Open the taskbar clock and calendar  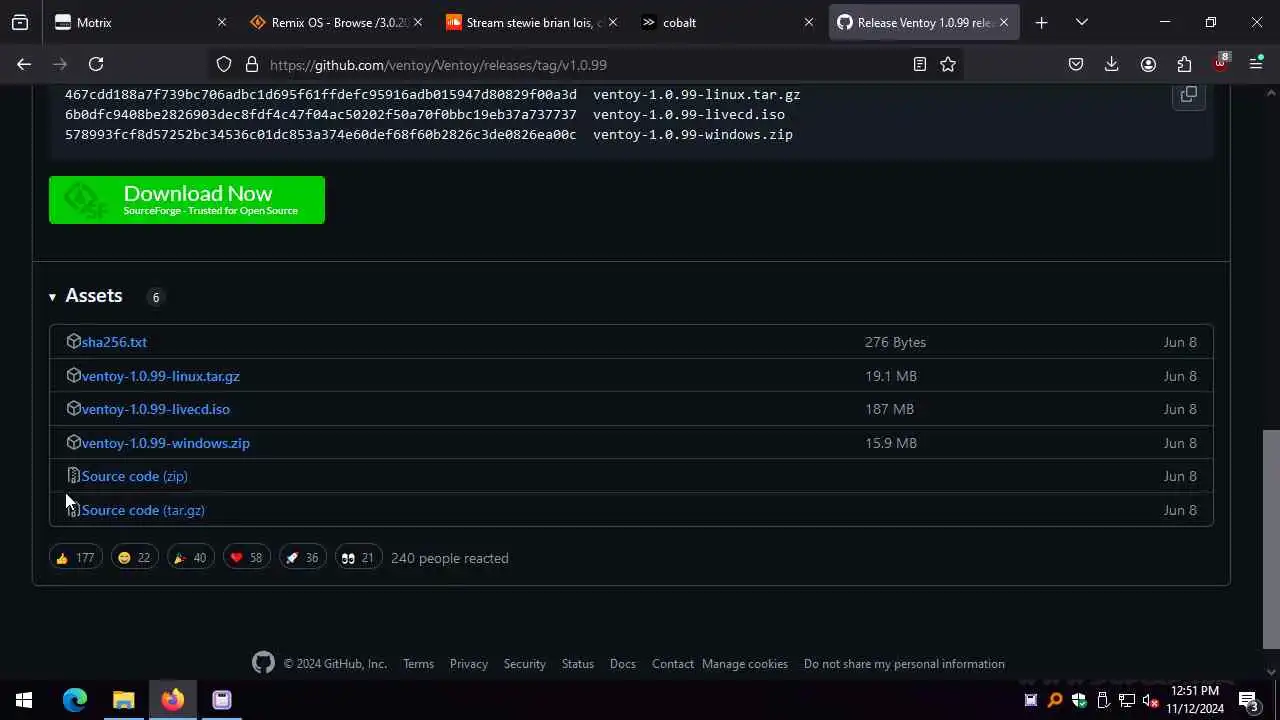click(x=1195, y=700)
